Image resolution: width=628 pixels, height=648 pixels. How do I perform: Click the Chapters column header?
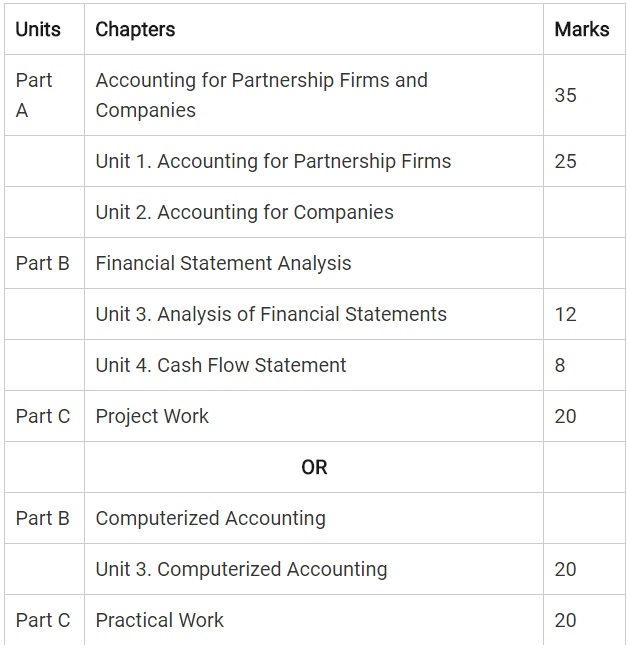(135, 30)
